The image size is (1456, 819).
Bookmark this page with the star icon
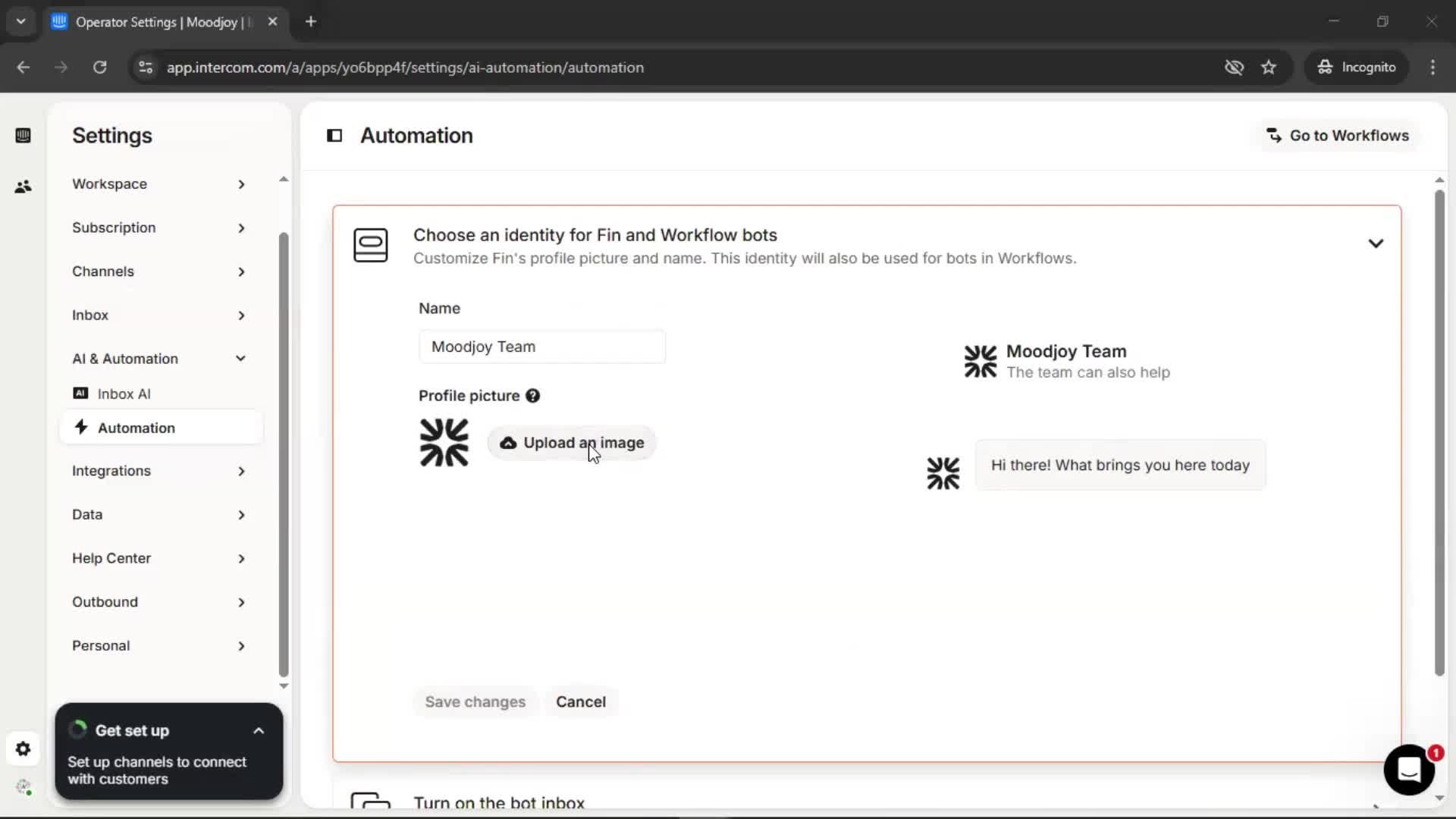pyautogui.click(x=1269, y=67)
